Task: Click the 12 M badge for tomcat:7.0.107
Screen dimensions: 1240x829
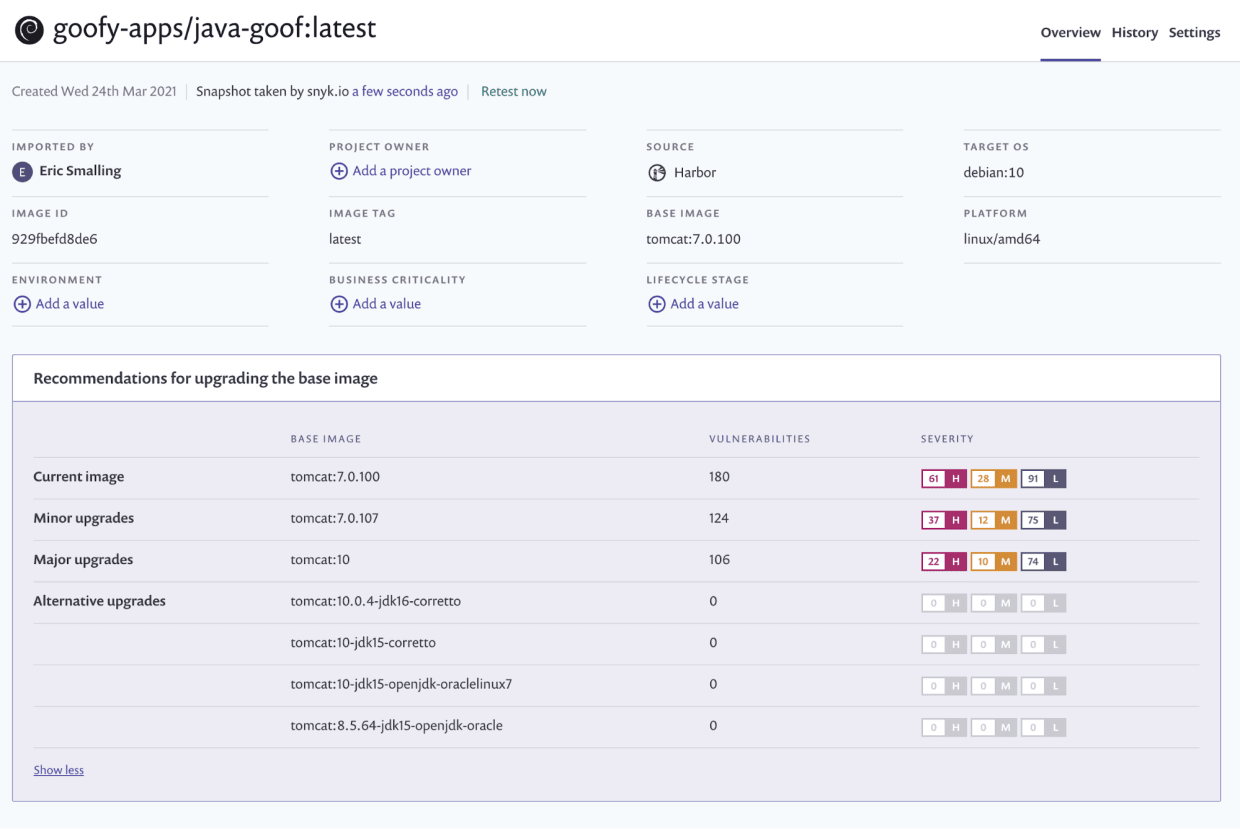Action: click(993, 520)
